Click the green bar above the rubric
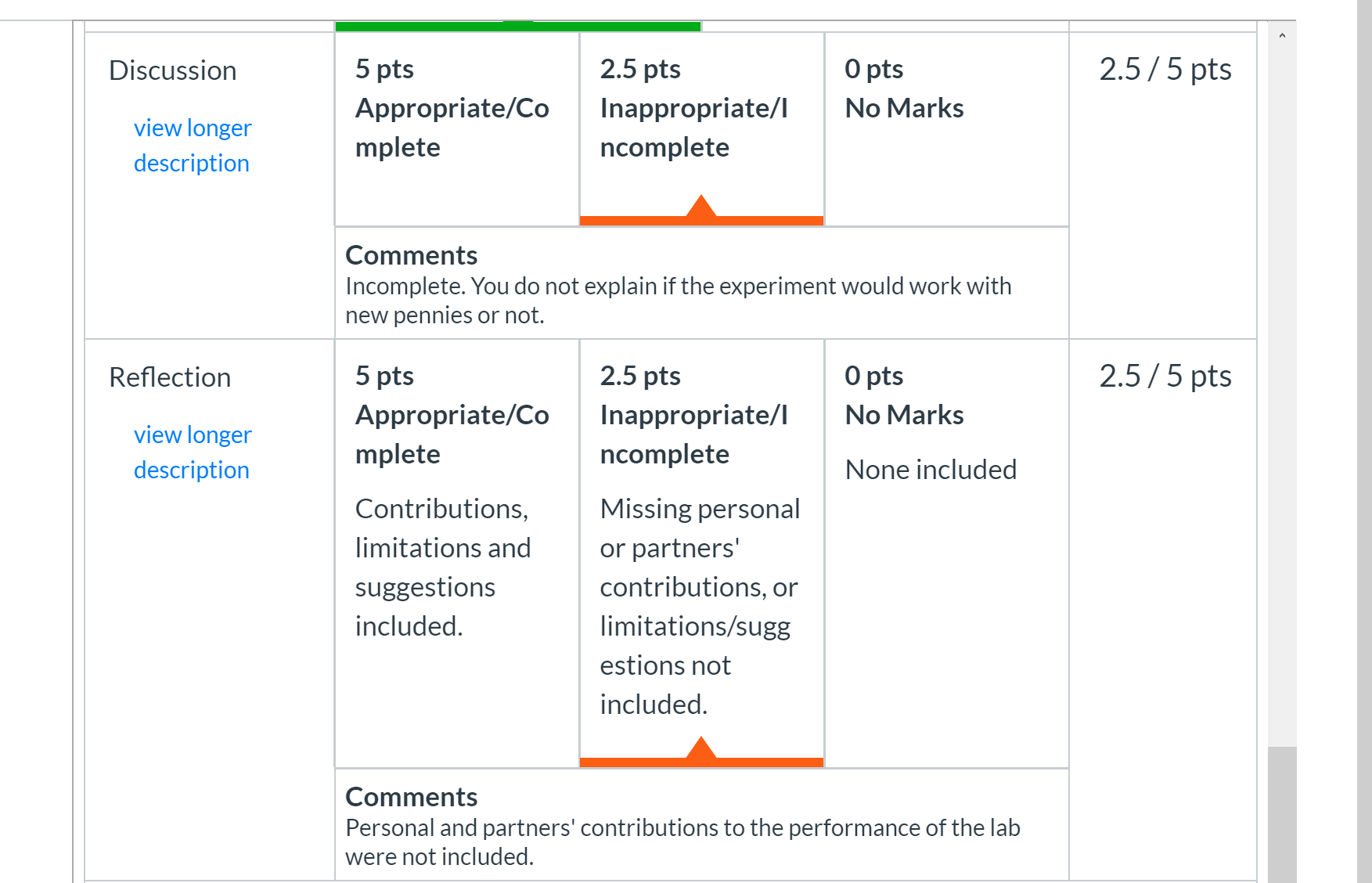The height and width of the screenshot is (883, 1372). [x=518, y=27]
